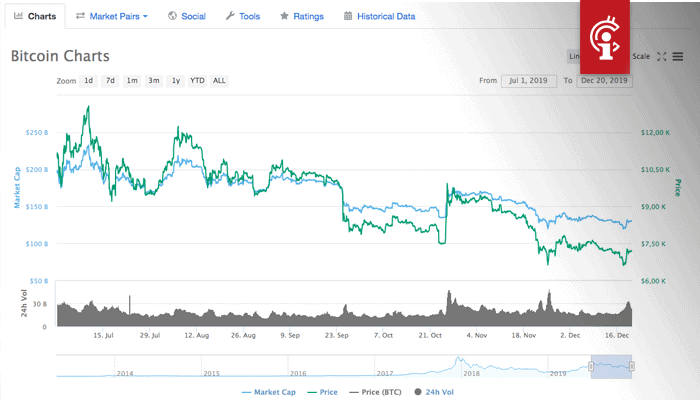
Task: Toggle the Market Cap series in legend
Action: click(x=268, y=392)
